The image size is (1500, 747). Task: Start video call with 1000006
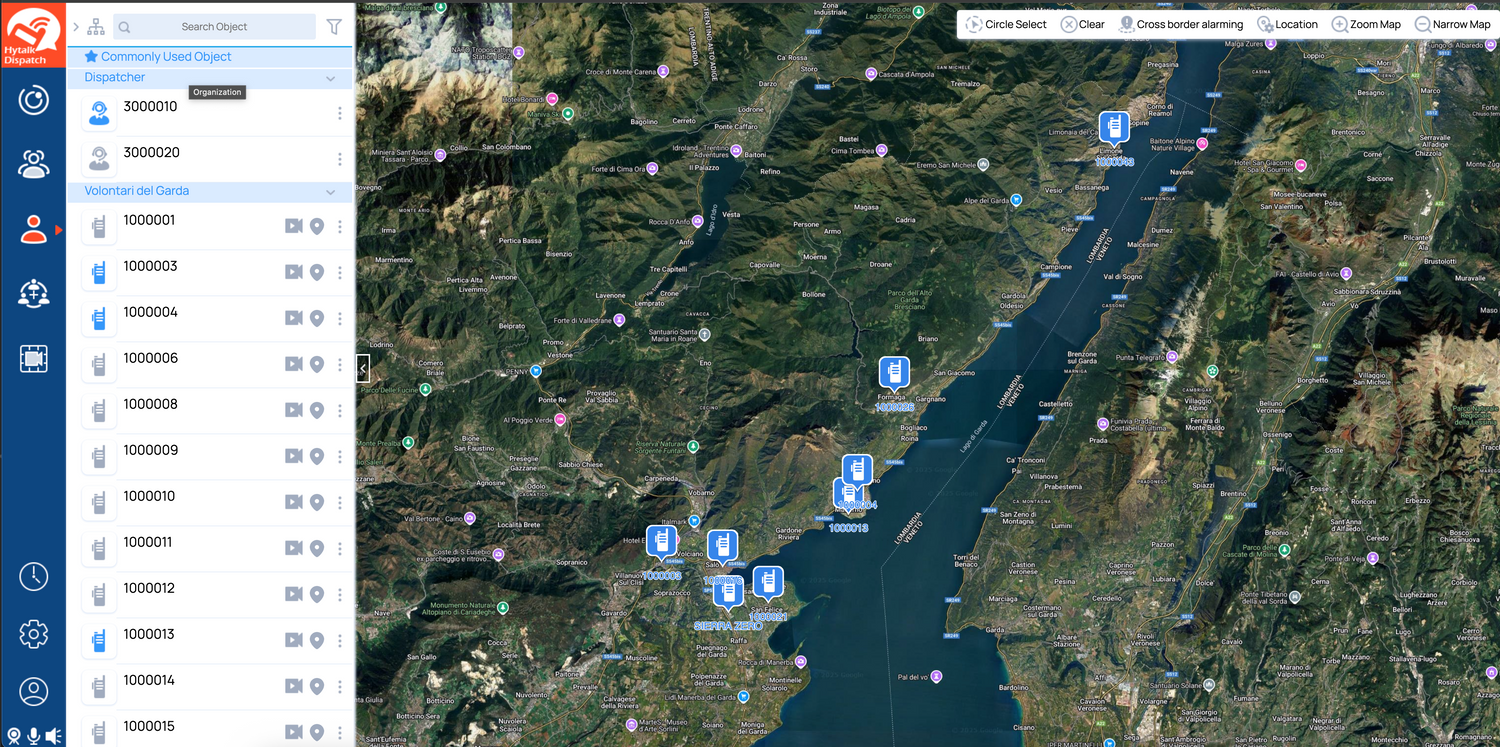[293, 364]
